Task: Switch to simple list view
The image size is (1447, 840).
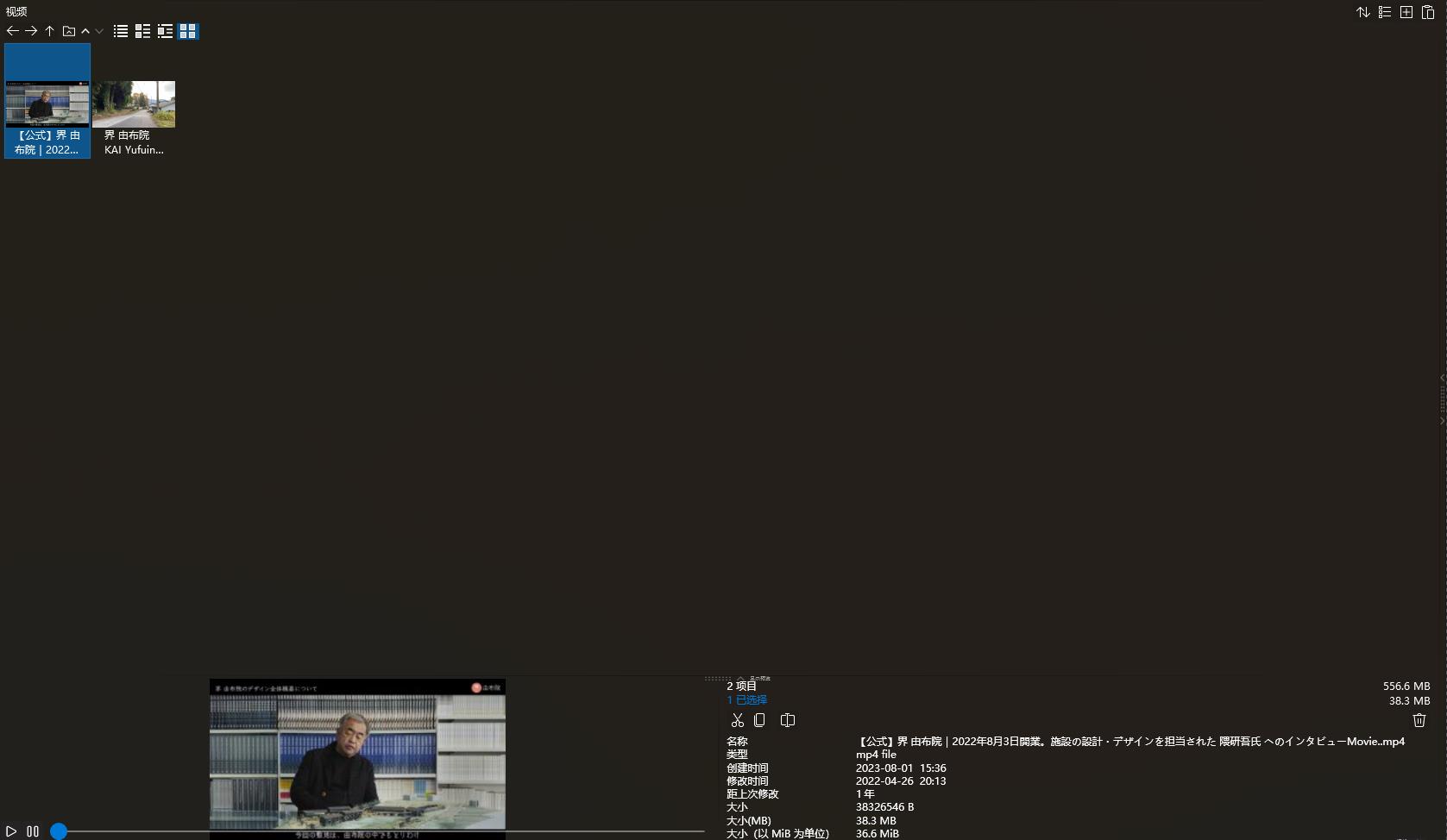Action: [x=121, y=31]
